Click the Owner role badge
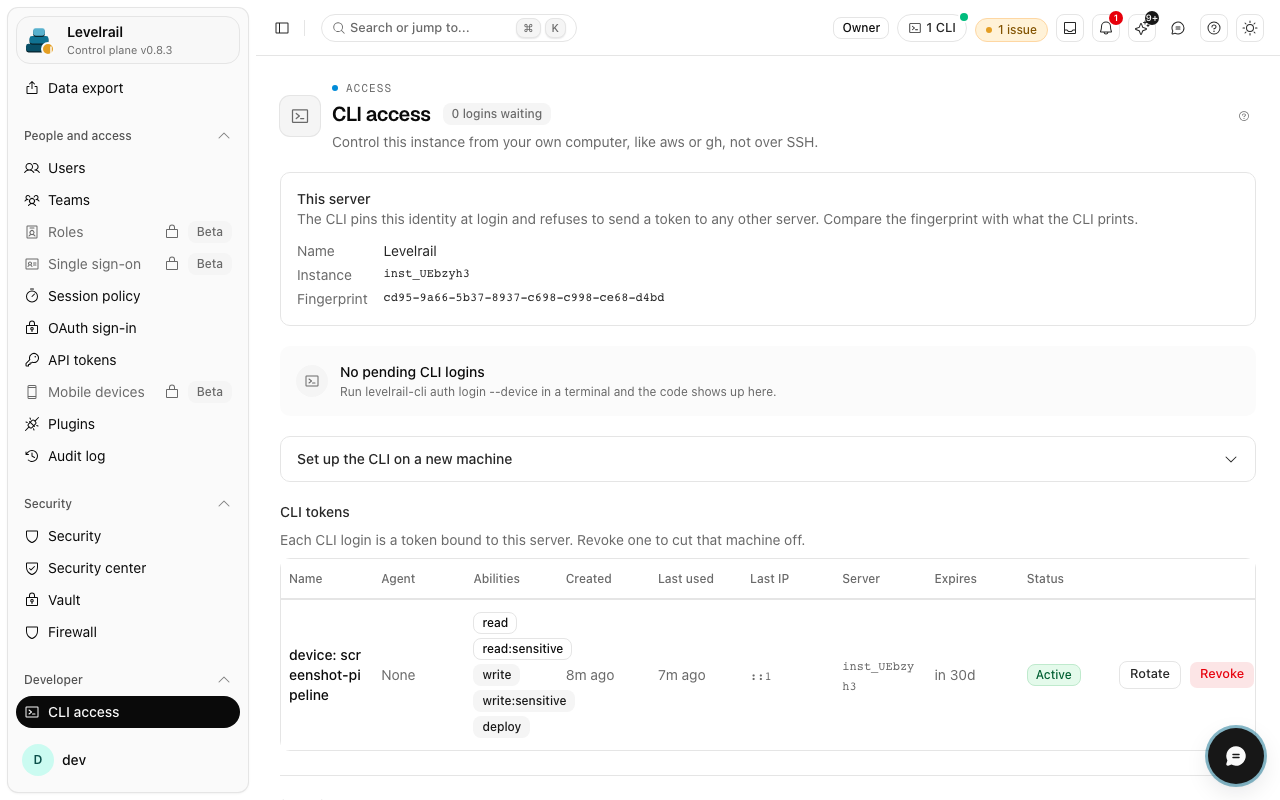Viewport: 1280px width, 800px height. tap(861, 28)
